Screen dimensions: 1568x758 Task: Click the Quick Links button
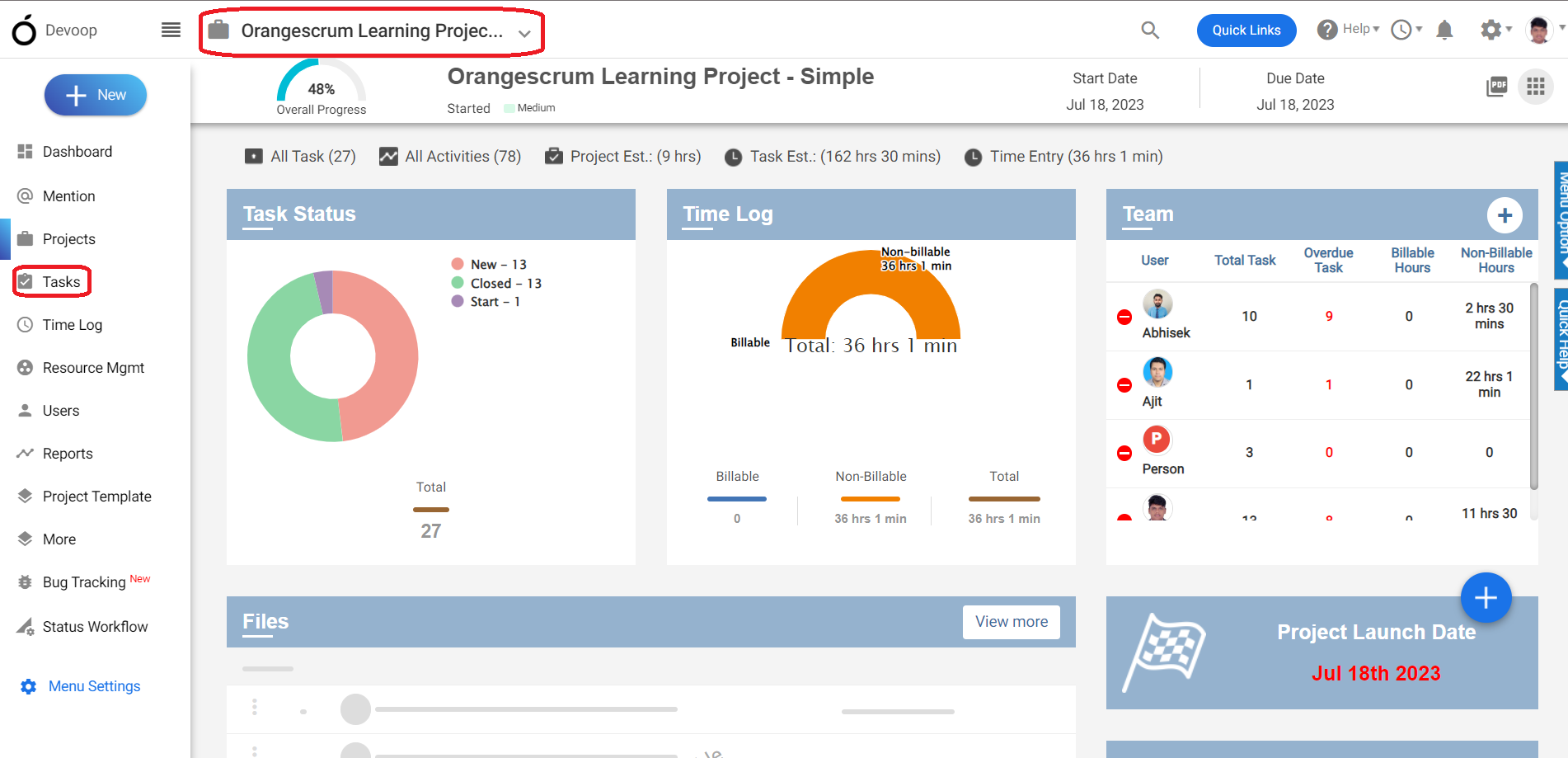[1246, 31]
